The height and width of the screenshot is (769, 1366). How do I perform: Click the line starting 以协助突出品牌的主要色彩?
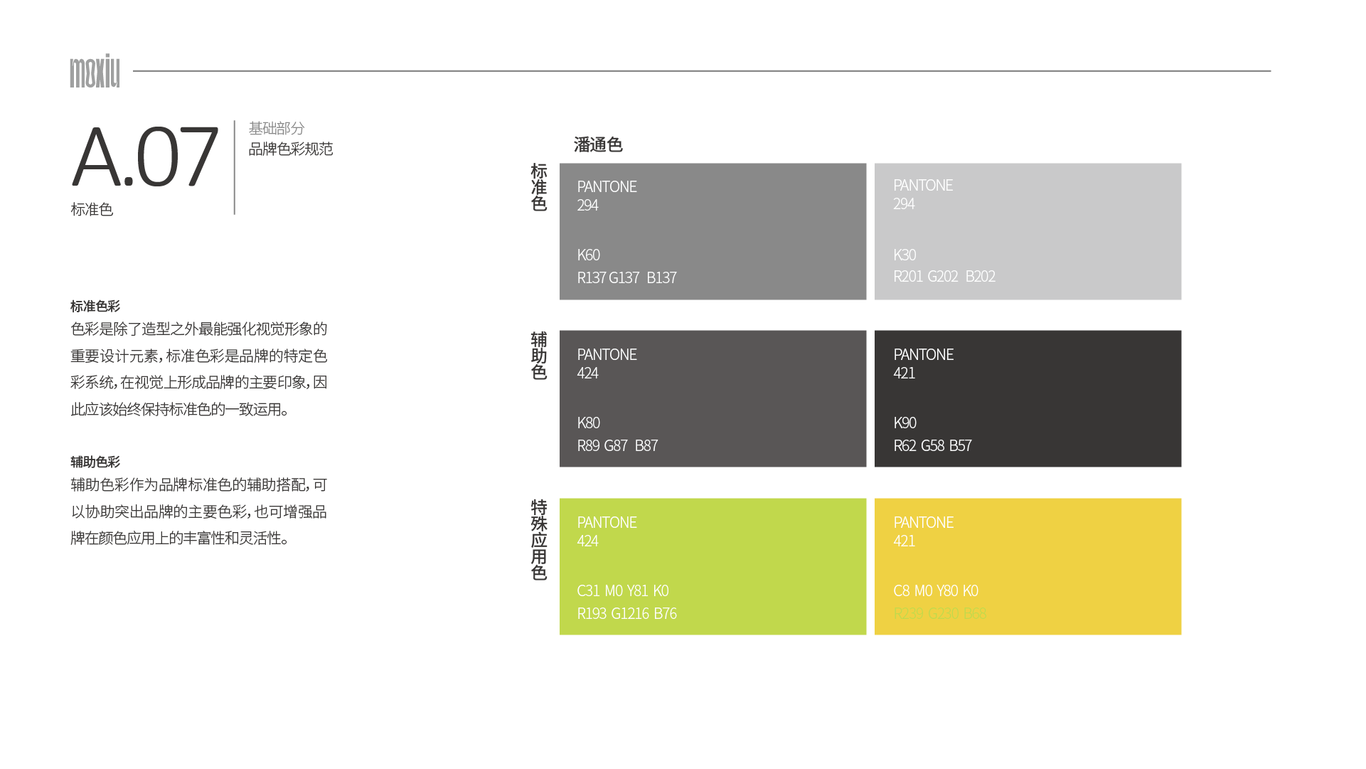coord(199,512)
